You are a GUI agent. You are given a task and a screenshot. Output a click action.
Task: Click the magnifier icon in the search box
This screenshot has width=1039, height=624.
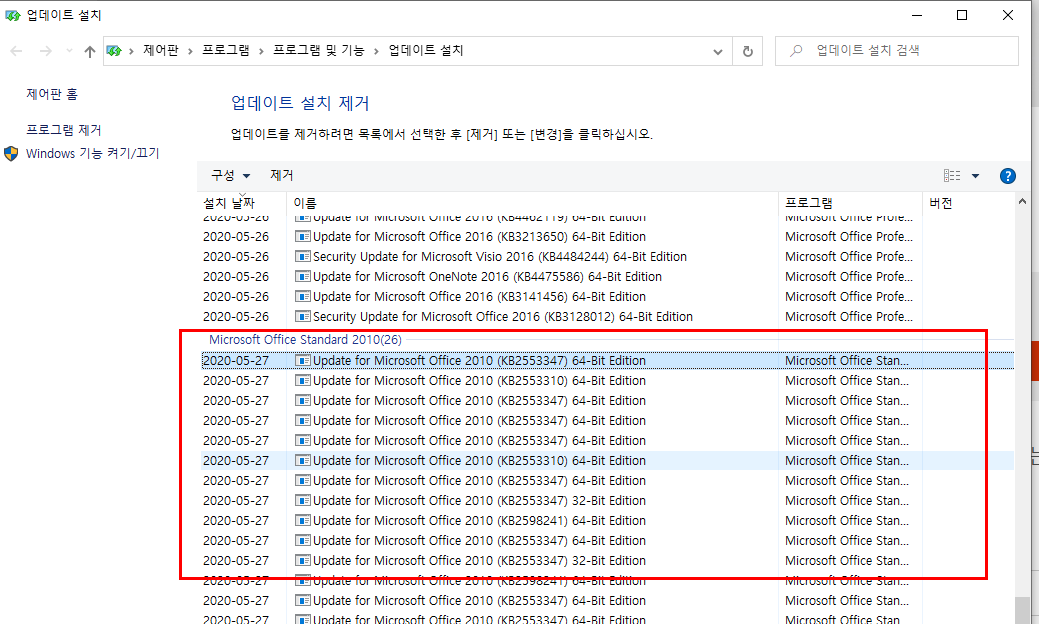796,50
